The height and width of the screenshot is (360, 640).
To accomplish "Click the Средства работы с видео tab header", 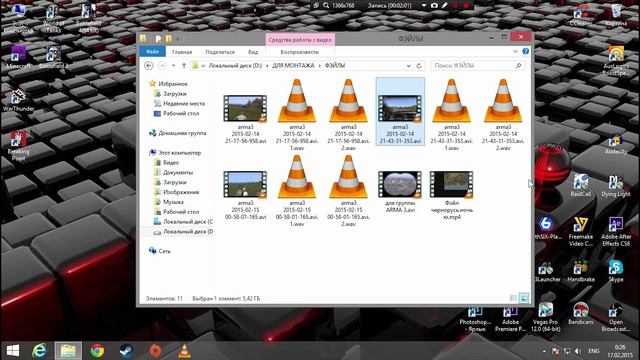I will [x=300, y=40].
